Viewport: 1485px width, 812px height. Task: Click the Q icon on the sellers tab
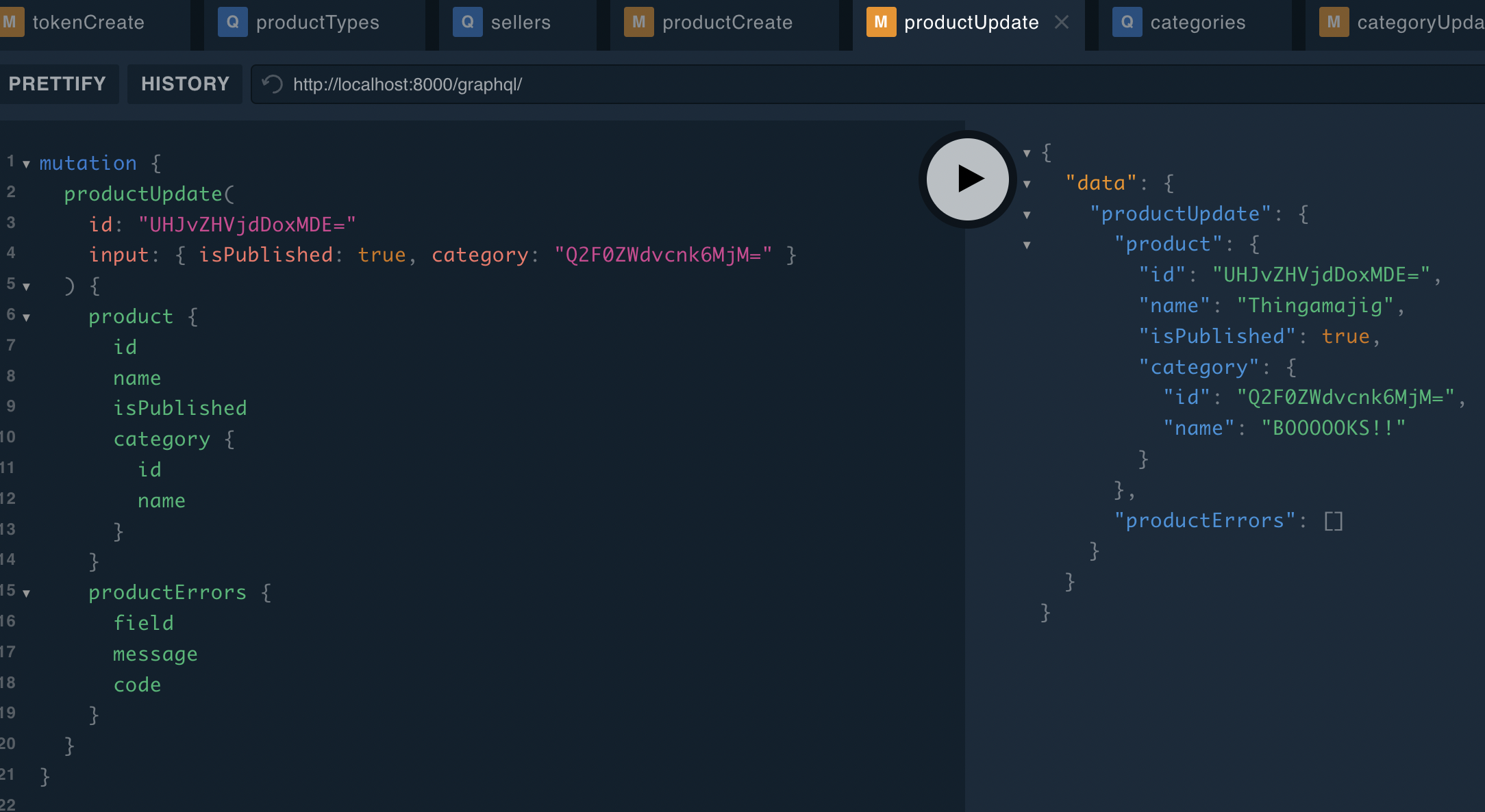pos(467,23)
